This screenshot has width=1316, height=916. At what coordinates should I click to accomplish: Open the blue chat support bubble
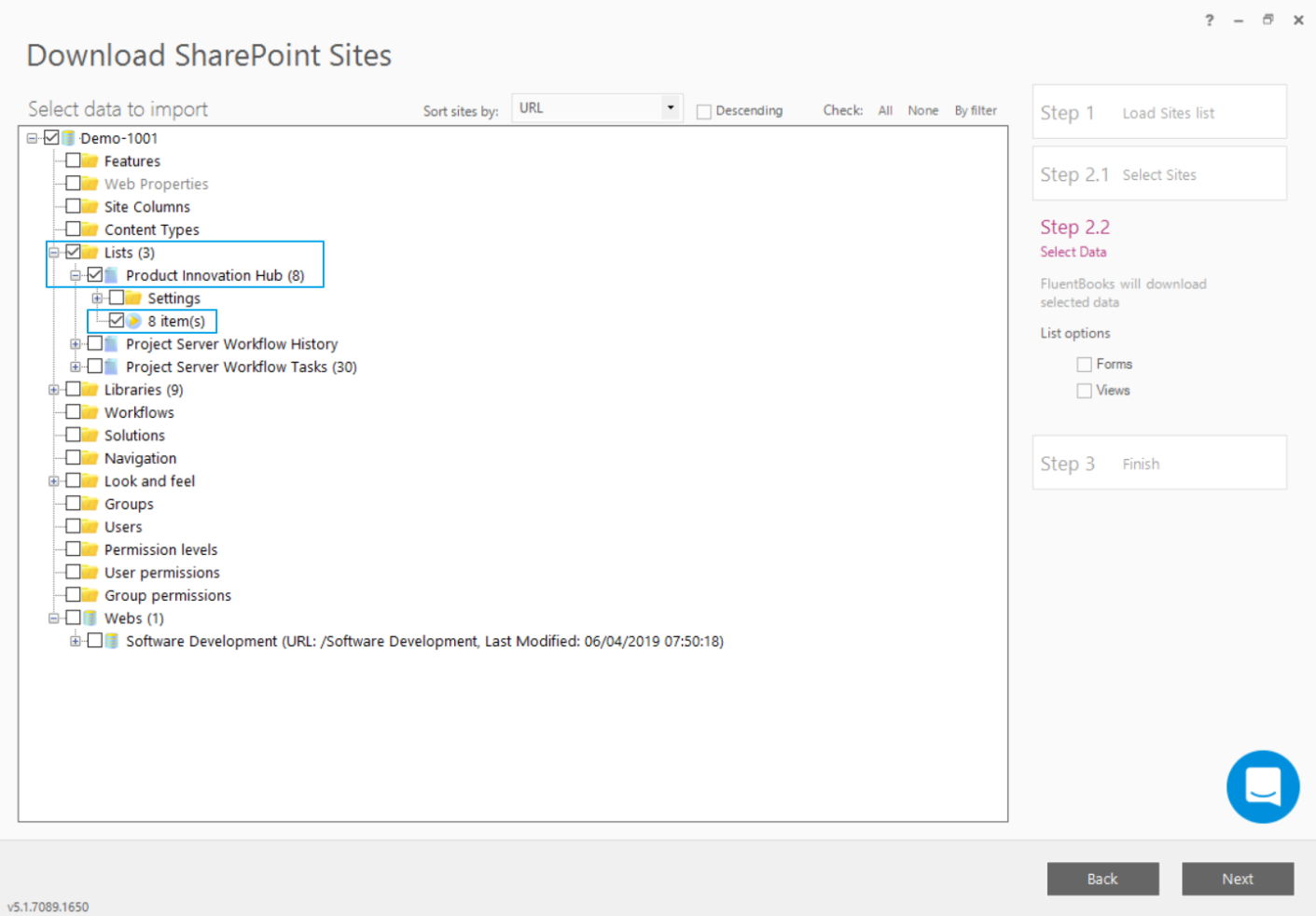tap(1263, 786)
